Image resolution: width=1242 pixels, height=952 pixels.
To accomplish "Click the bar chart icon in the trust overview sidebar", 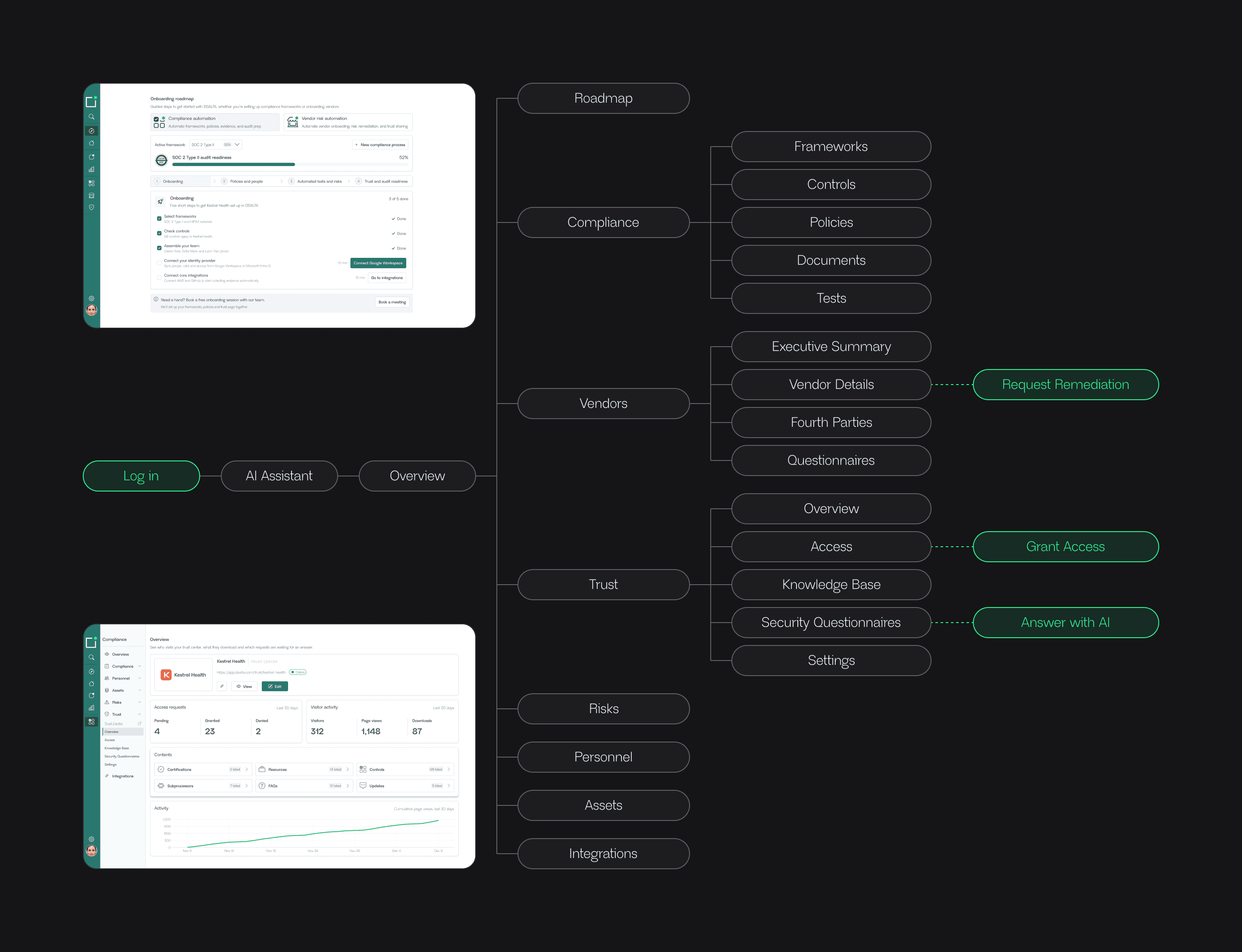I will 91,708.
